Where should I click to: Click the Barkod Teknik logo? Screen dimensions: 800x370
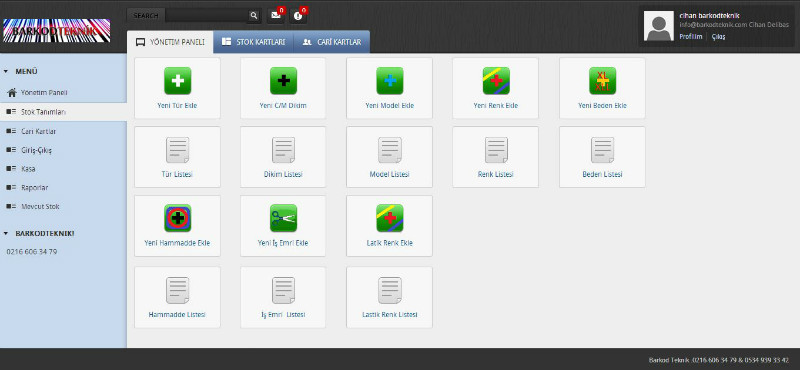click(57, 31)
